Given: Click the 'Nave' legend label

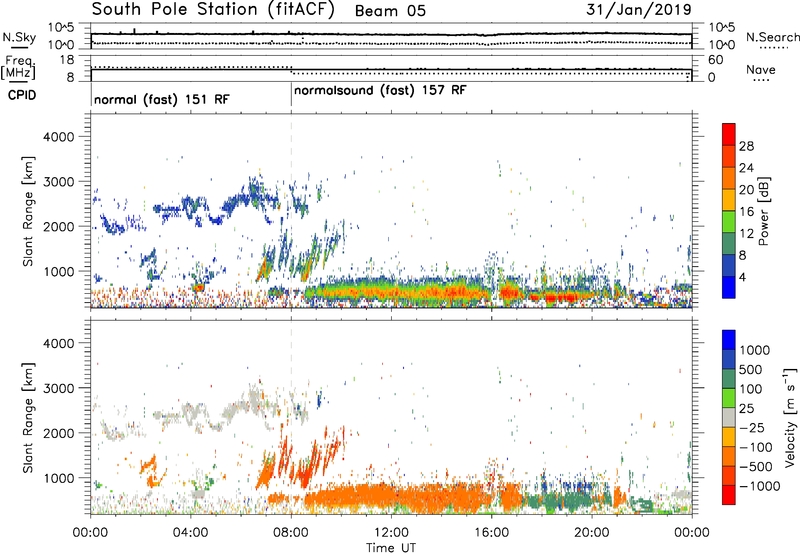Looking at the screenshot, I should coord(760,69).
